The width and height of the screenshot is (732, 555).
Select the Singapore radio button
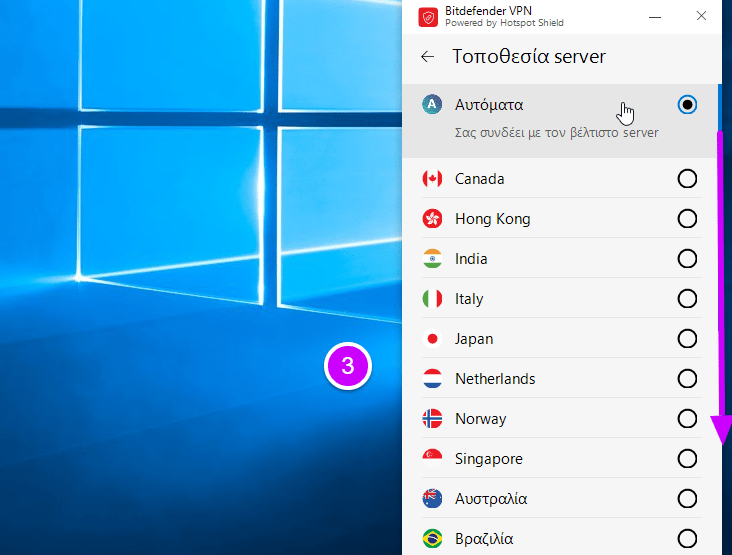687,459
